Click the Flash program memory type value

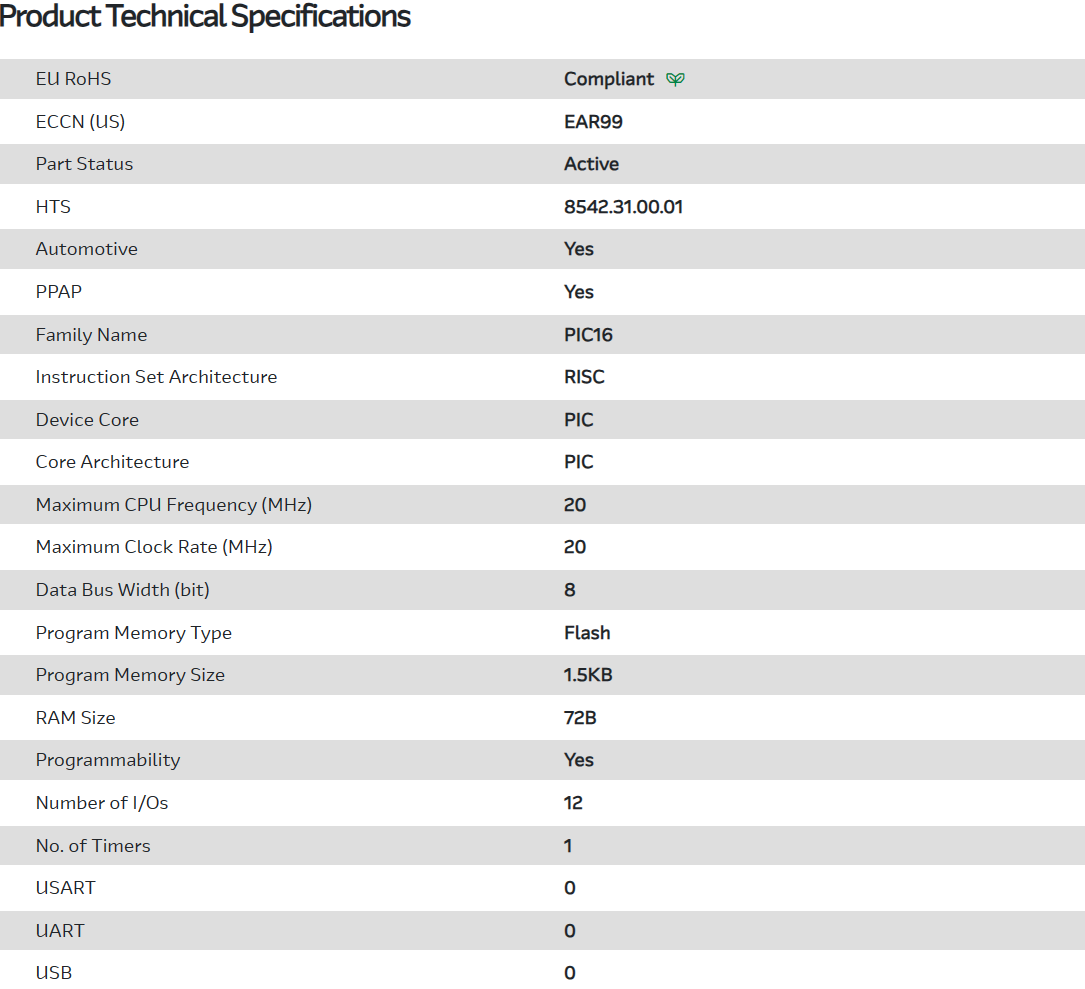[x=587, y=633]
